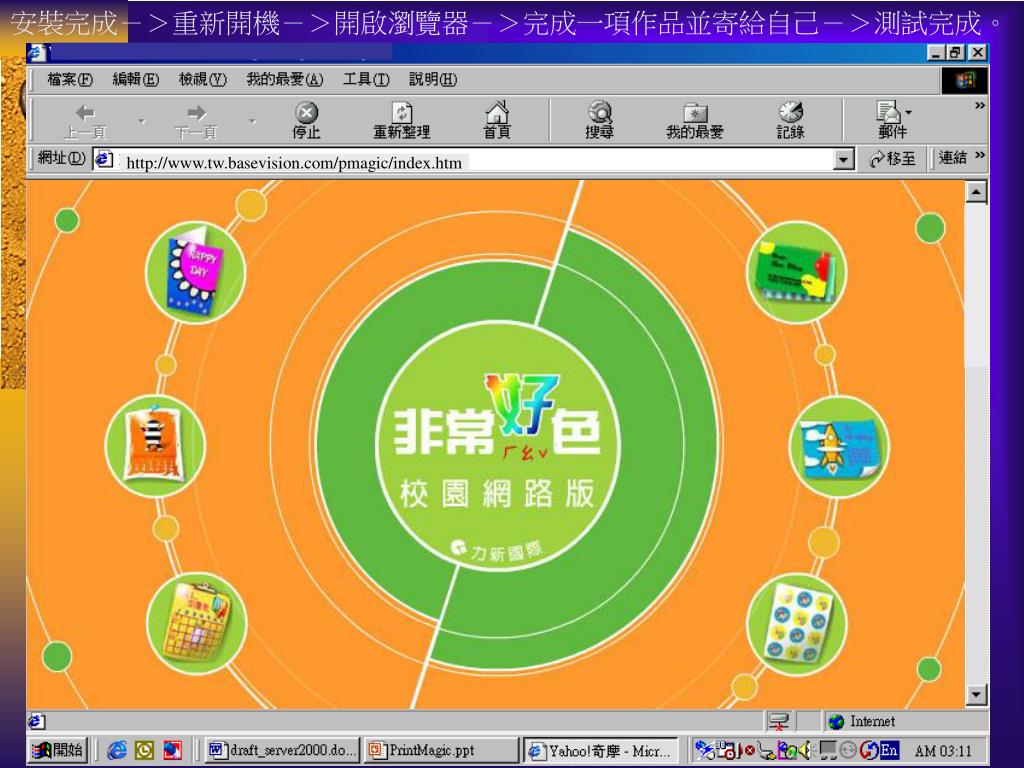
Task: Click the page icon beside the URL
Action: coord(104,159)
